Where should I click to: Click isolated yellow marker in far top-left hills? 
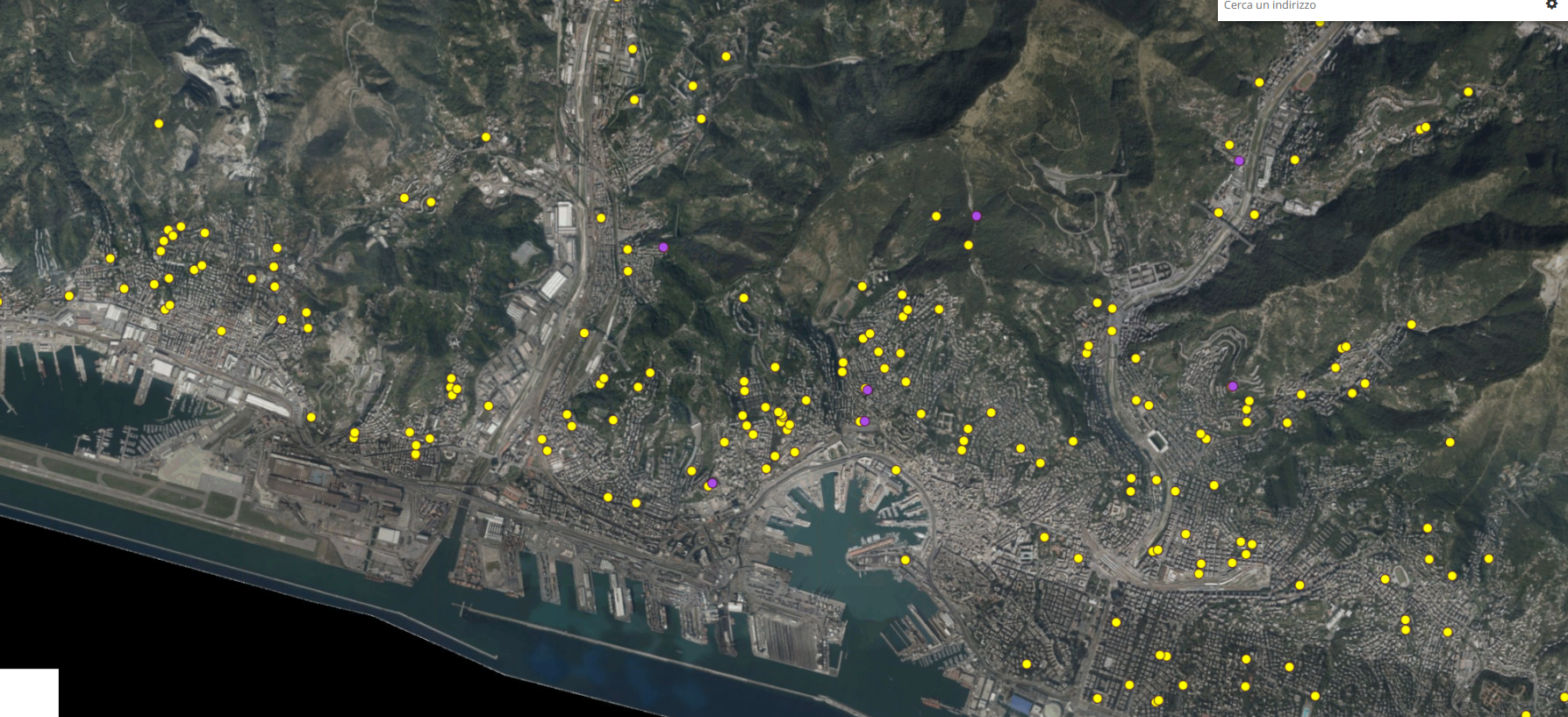click(159, 124)
